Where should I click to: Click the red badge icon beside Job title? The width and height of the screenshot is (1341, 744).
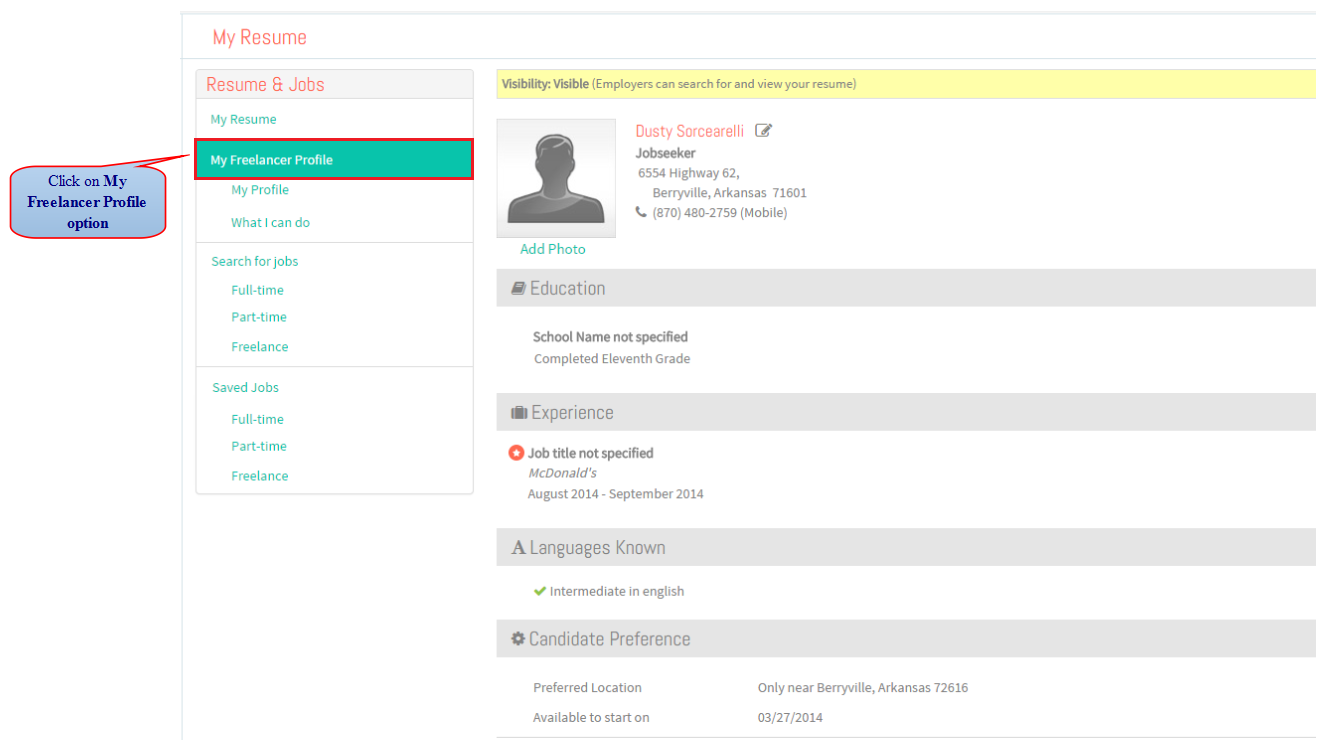(517, 453)
